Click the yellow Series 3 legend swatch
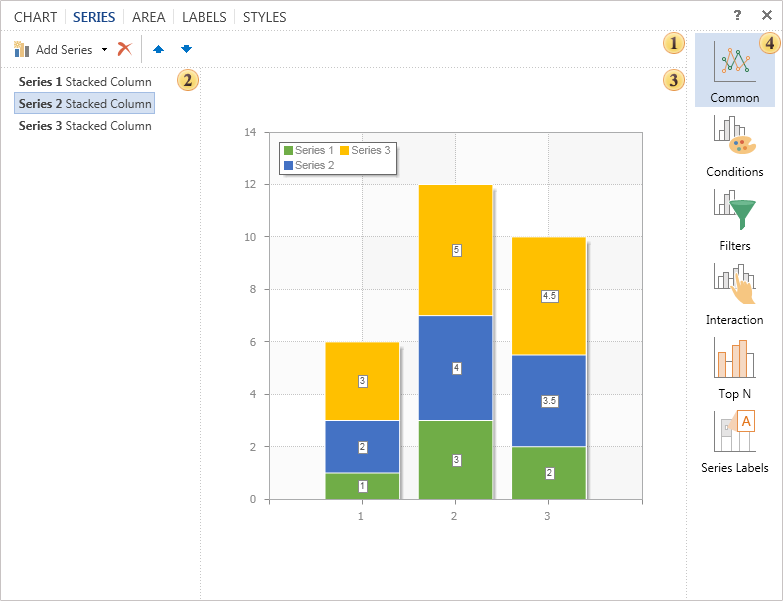This screenshot has width=783, height=601. [344, 150]
